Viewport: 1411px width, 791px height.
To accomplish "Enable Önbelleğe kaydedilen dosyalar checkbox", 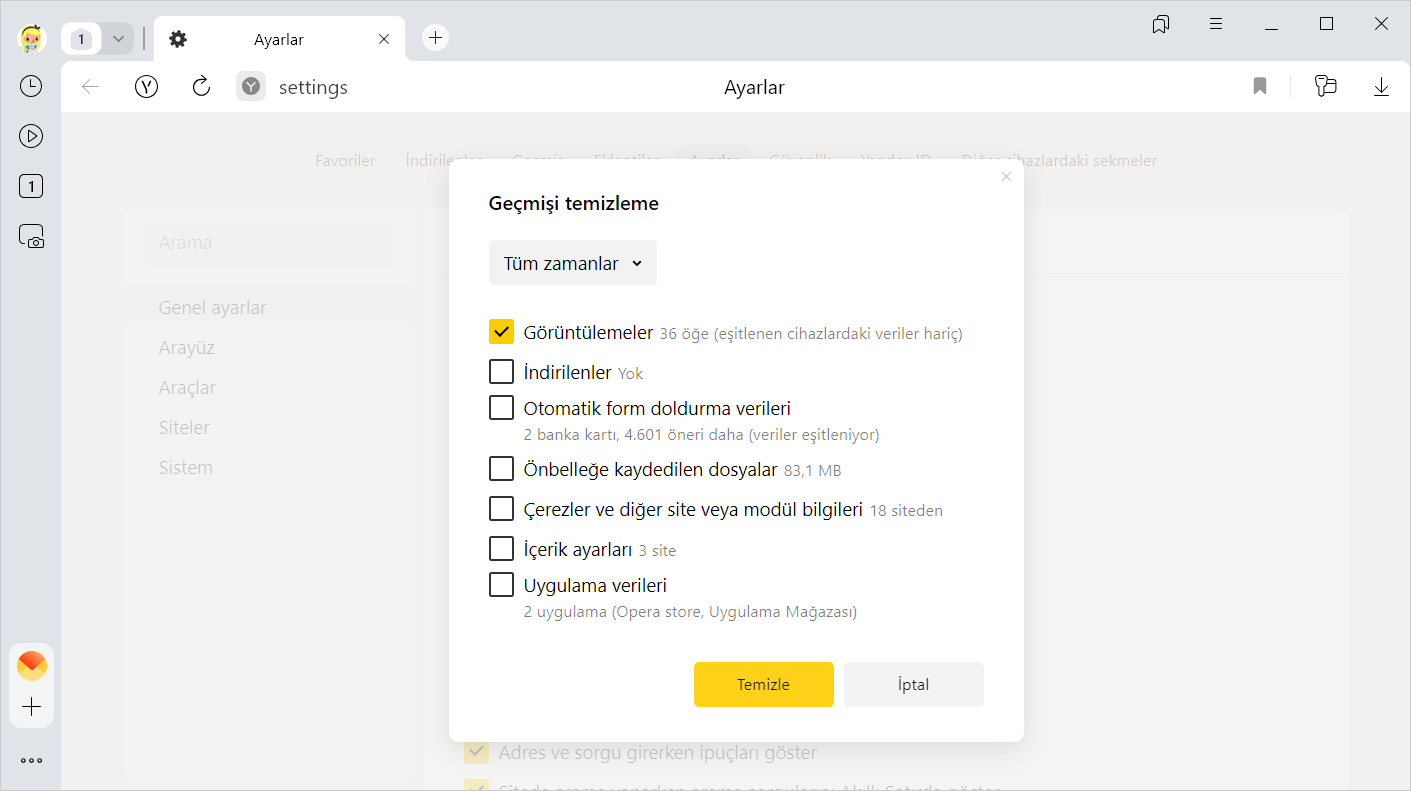I will pos(501,469).
